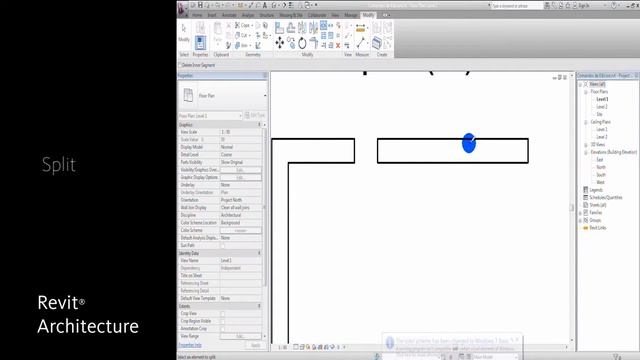Open the Floor Plan: Level 1 instance dropdown

[210, 116]
